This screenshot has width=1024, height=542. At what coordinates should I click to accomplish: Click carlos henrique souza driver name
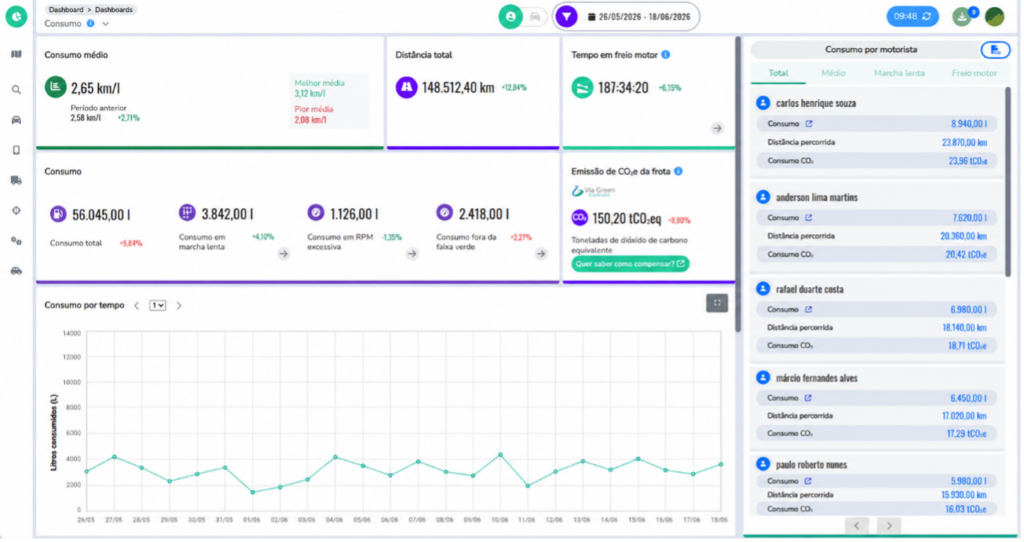pyautogui.click(x=816, y=103)
